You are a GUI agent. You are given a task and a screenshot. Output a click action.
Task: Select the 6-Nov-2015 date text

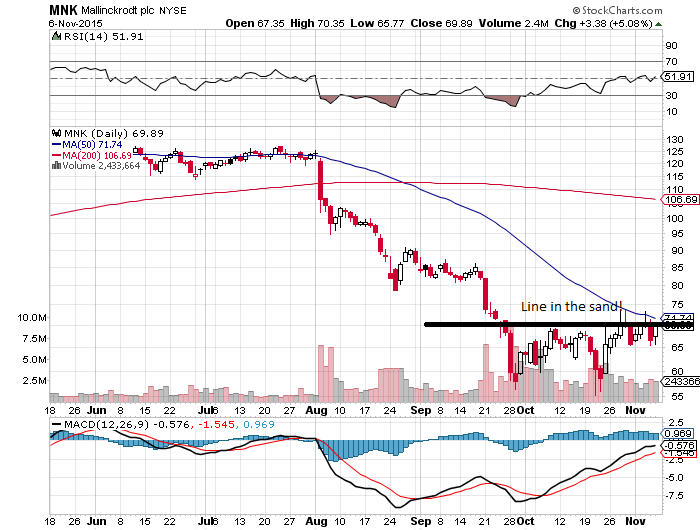point(75,24)
